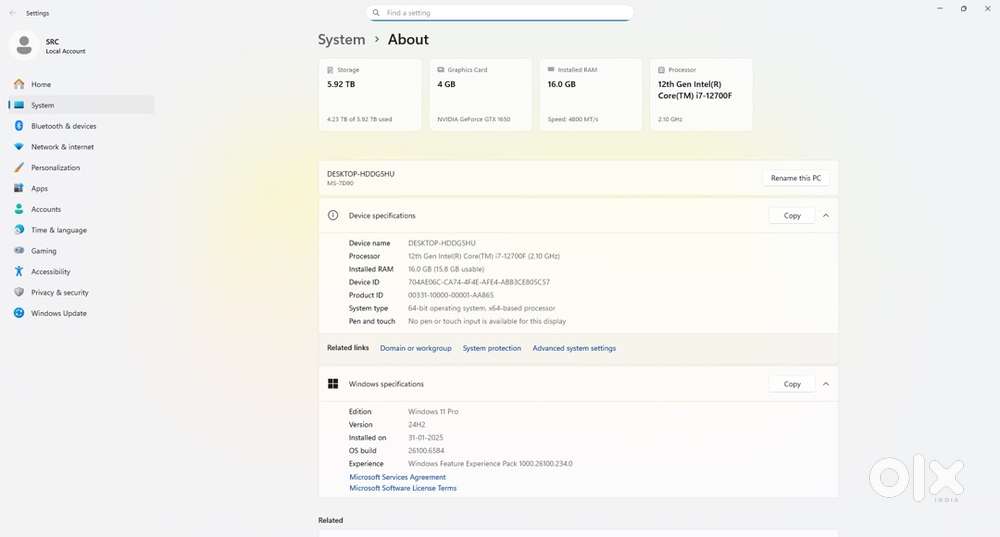The height and width of the screenshot is (537, 1000).
Task: Open Personalization brush icon
Action: pyautogui.click(x=18, y=168)
